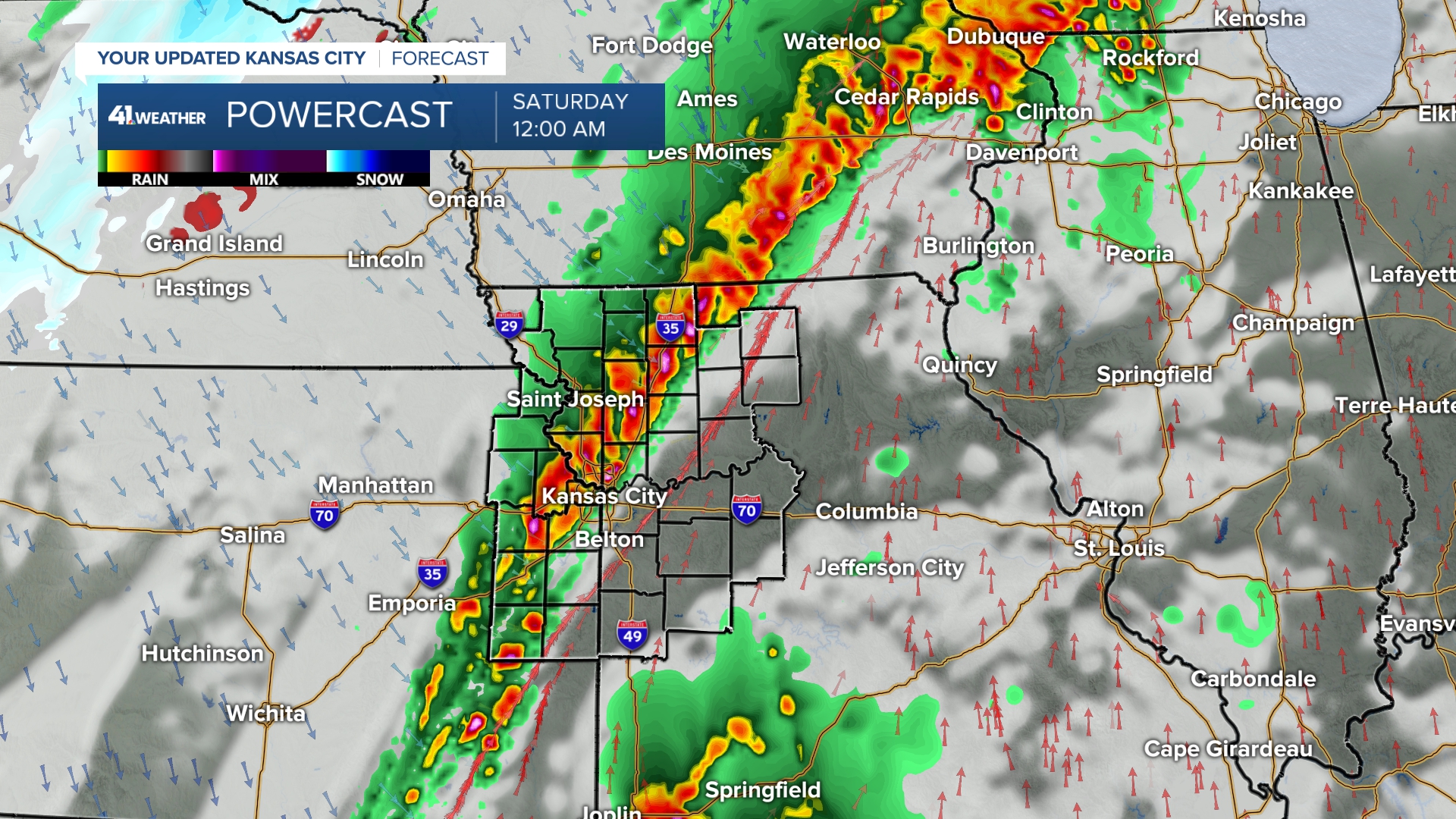This screenshot has height=819, width=1456.
Task: Click the rain color scale bar
Action: (155, 161)
